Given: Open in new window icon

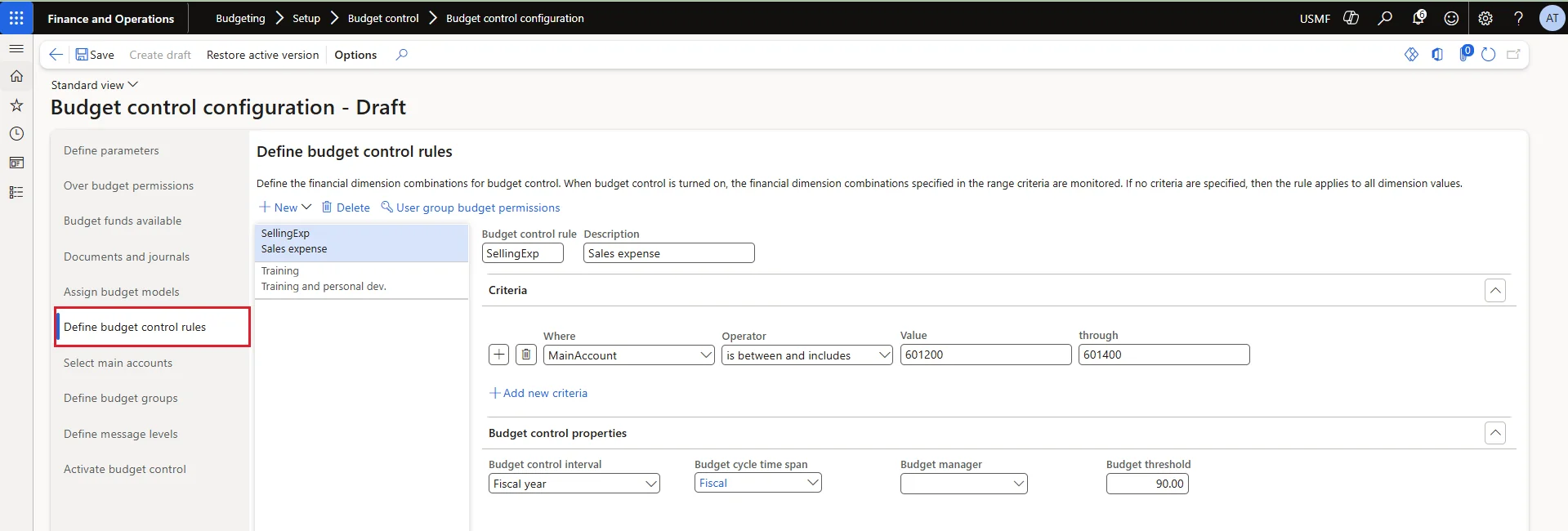Looking at the screenshot, I should pos(1513,55).
